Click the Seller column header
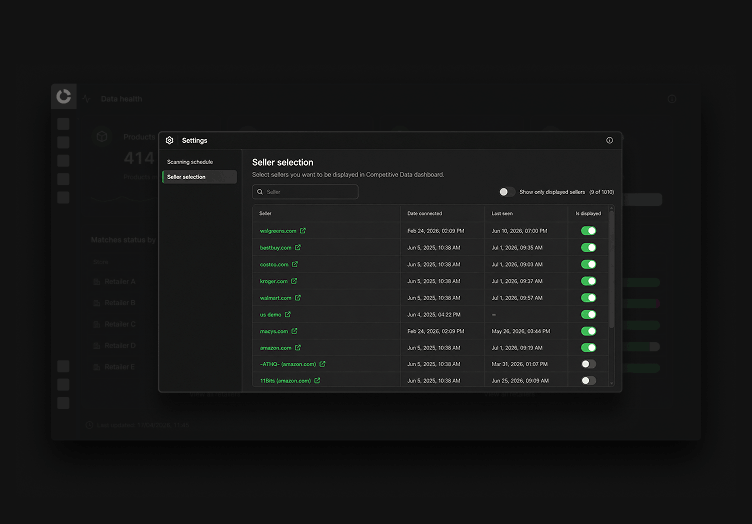This screenshot has width=752, height=524. pyautogui.click(x=265, y=213)
